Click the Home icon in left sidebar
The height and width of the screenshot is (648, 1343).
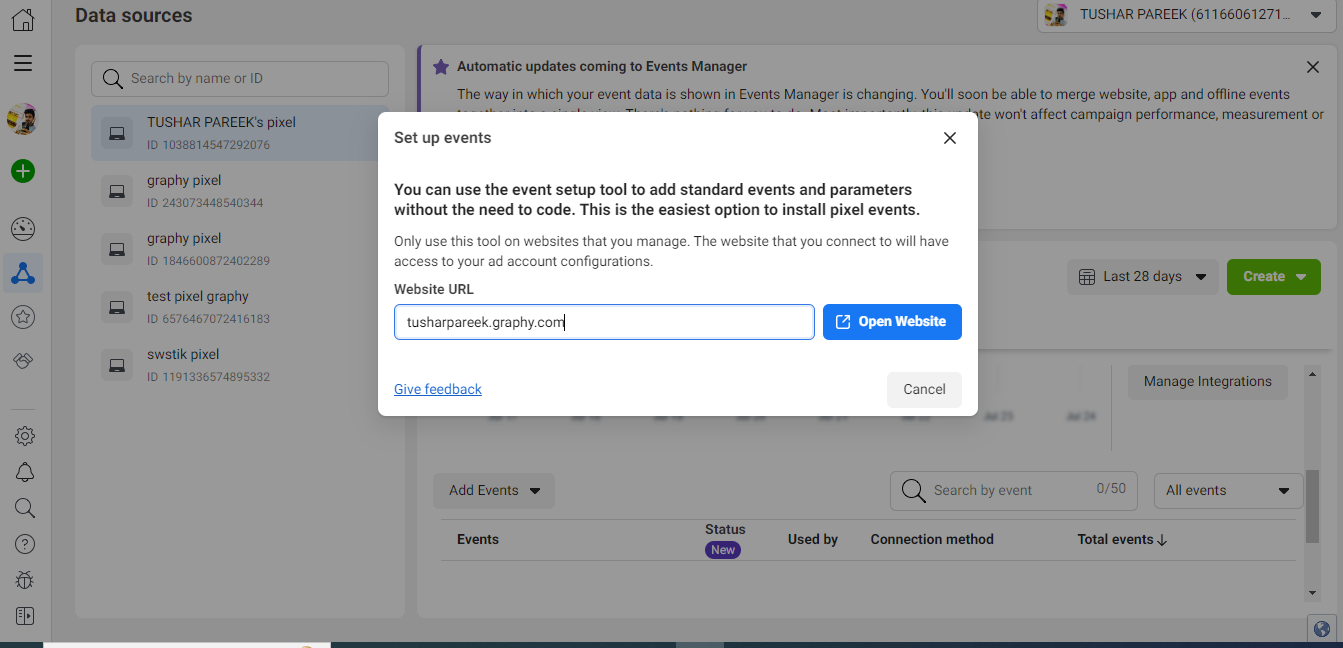tap(23, 19)
